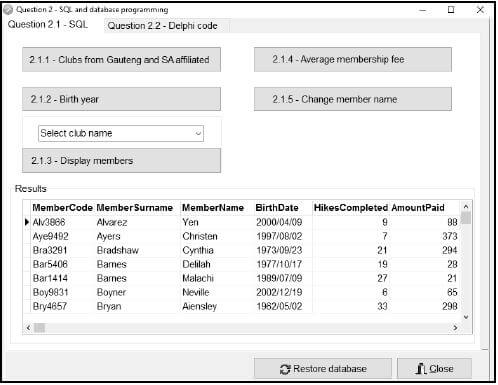
Task: Click the vertical scrollbar thumb in results
Action: 466,218
